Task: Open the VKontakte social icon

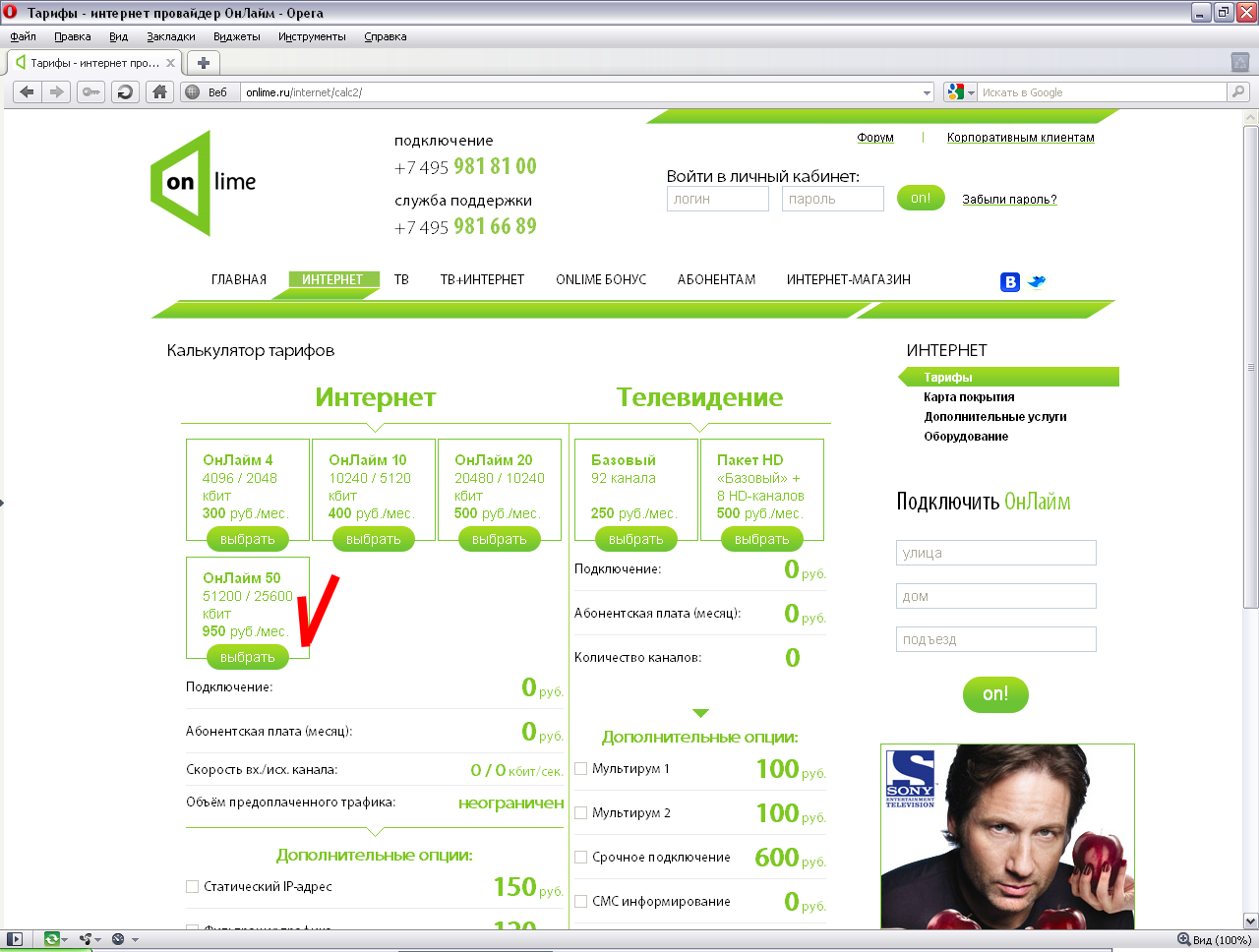Action: 1010,282
